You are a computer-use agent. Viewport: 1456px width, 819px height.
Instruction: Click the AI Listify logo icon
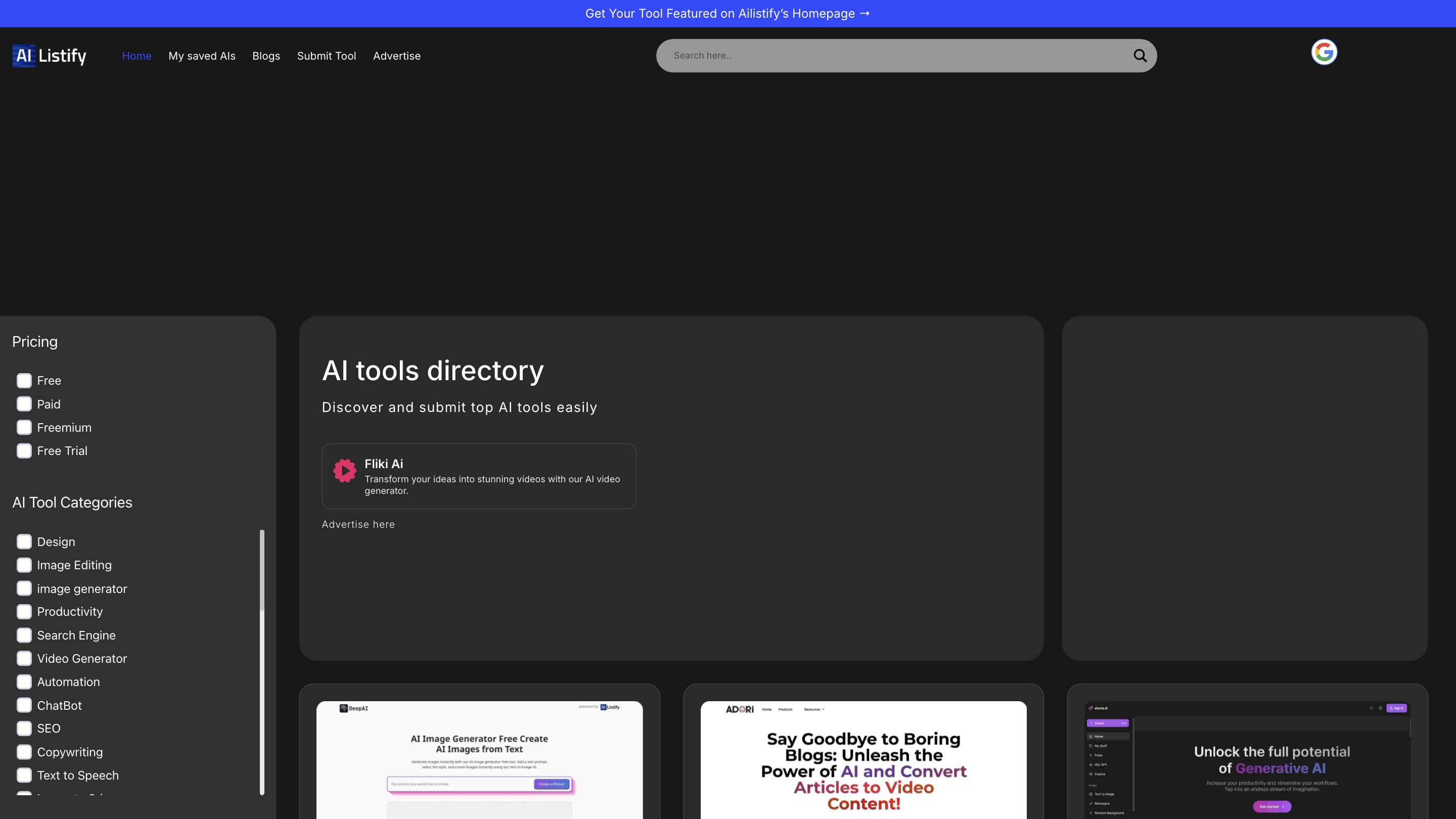23,56
